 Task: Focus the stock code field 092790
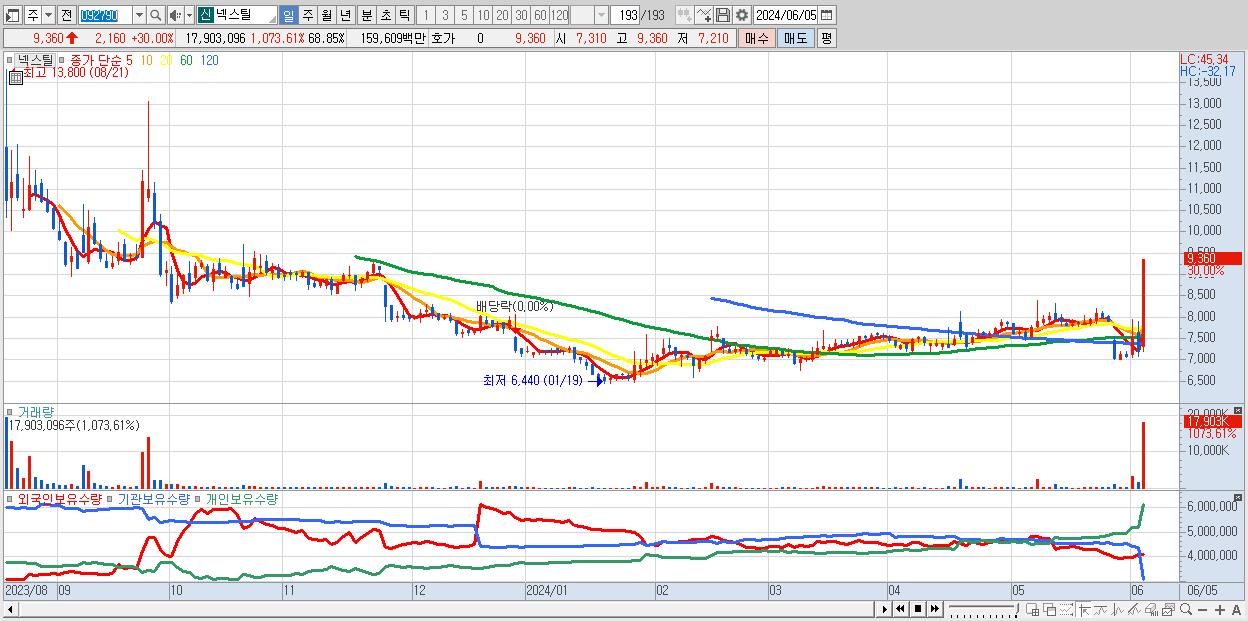106,15
